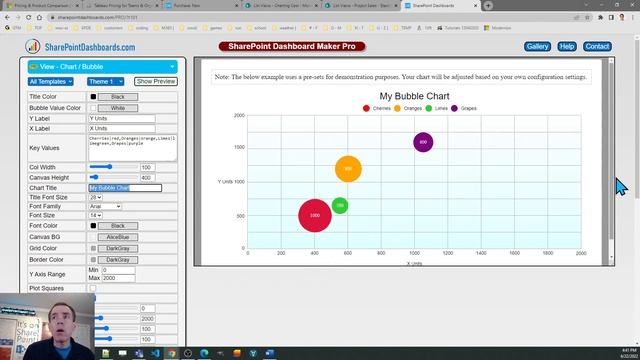Open Word from the taskbar
Screen dimensions: 640x360
pos(269,353)
